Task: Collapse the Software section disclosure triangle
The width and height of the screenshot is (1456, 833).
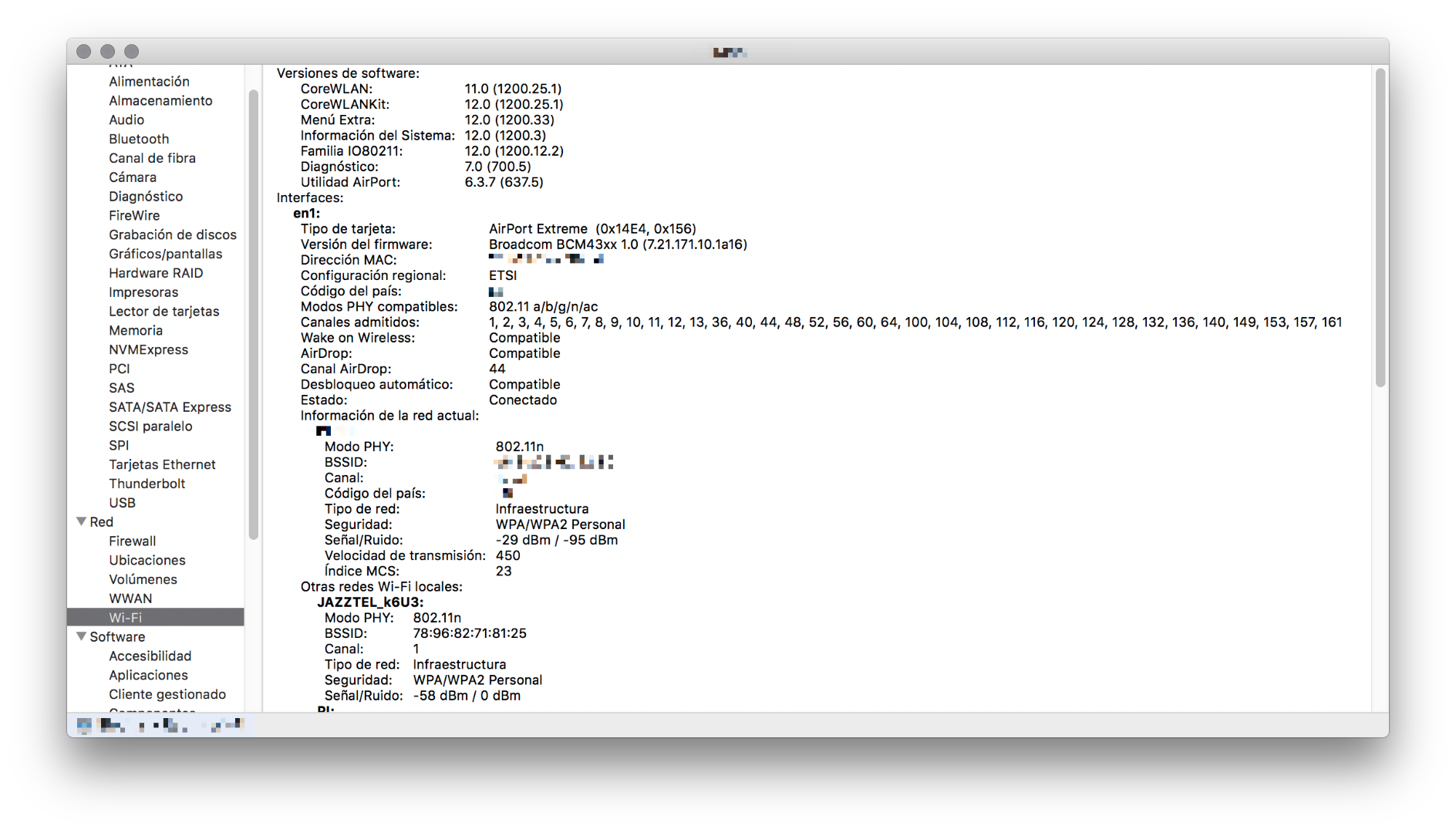Action: coord(81,636)
